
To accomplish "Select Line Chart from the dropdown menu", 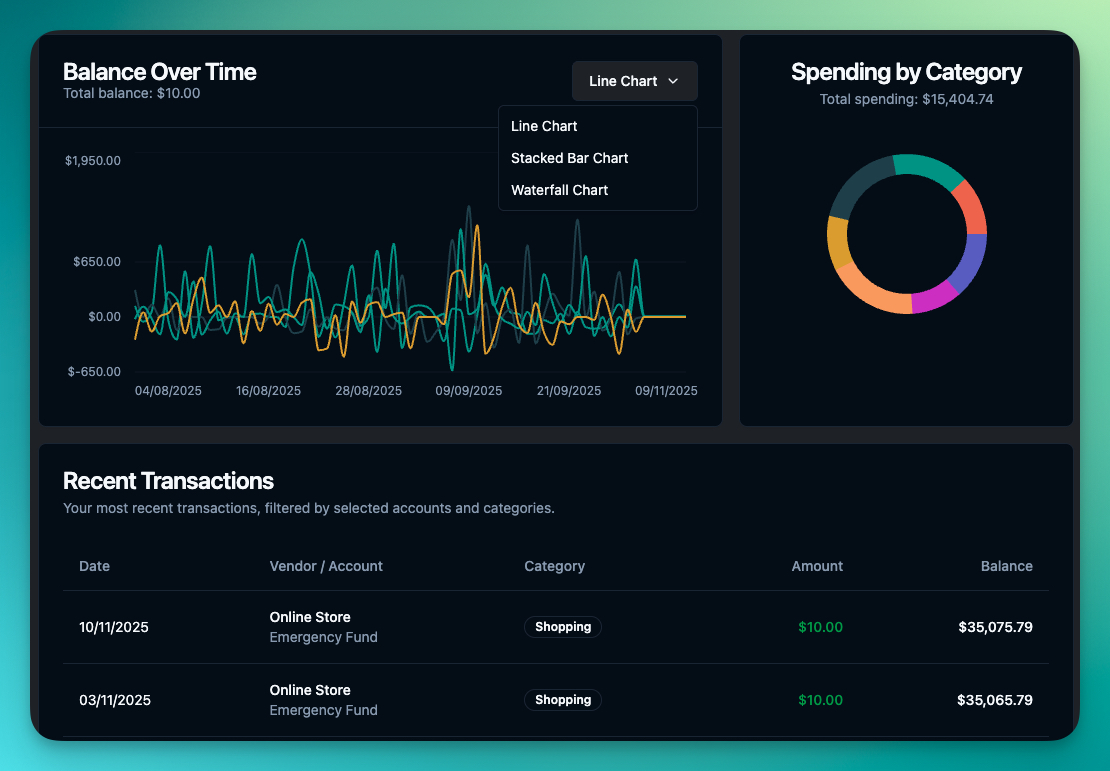I will [544, 126].
